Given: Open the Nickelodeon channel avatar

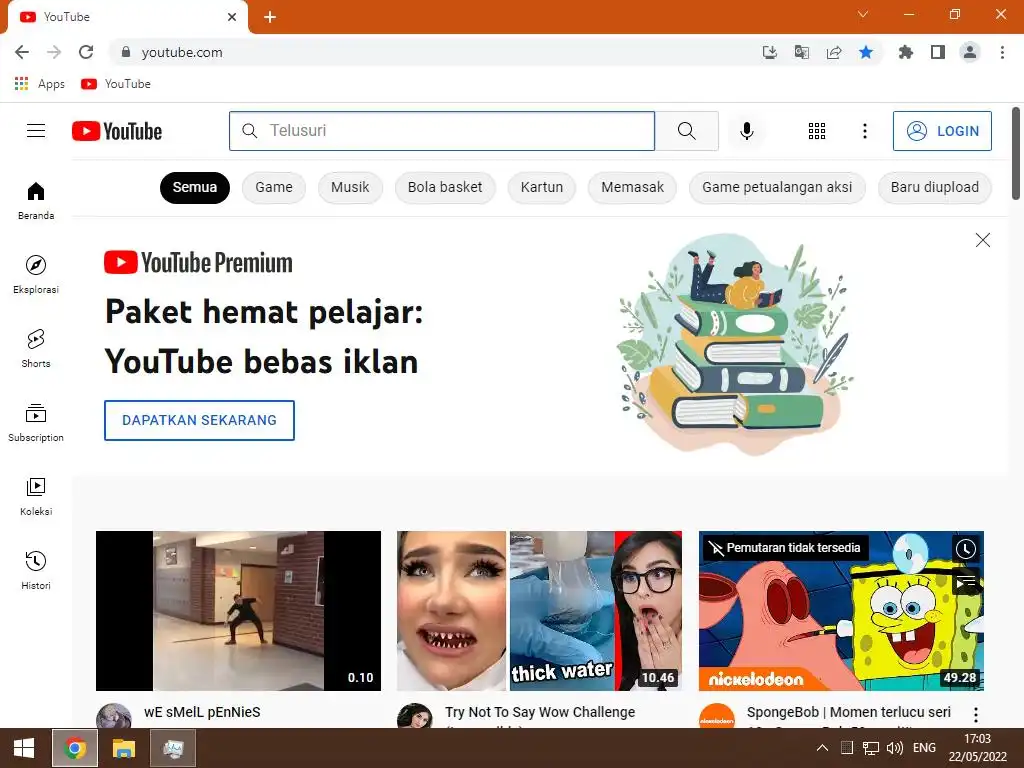Looking at the screenshot, I should point(716,716).
